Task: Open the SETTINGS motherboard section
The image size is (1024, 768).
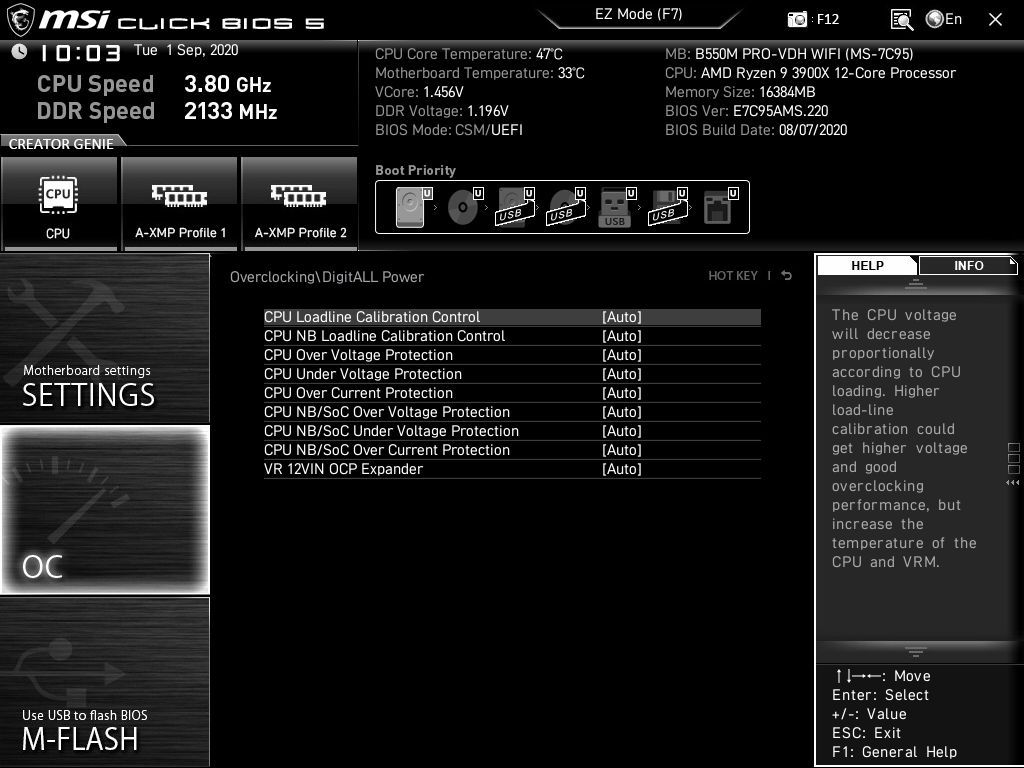Action: 104,338
